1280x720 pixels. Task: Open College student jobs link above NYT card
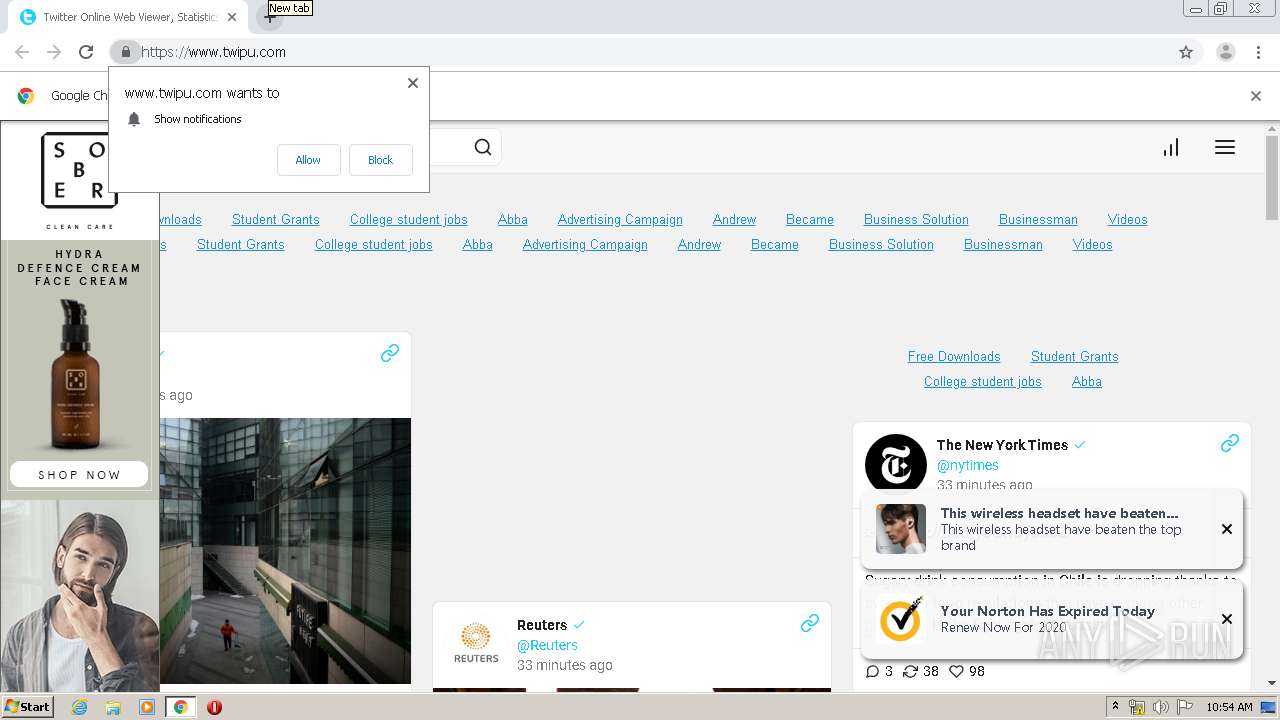click(x=983, y=381)
